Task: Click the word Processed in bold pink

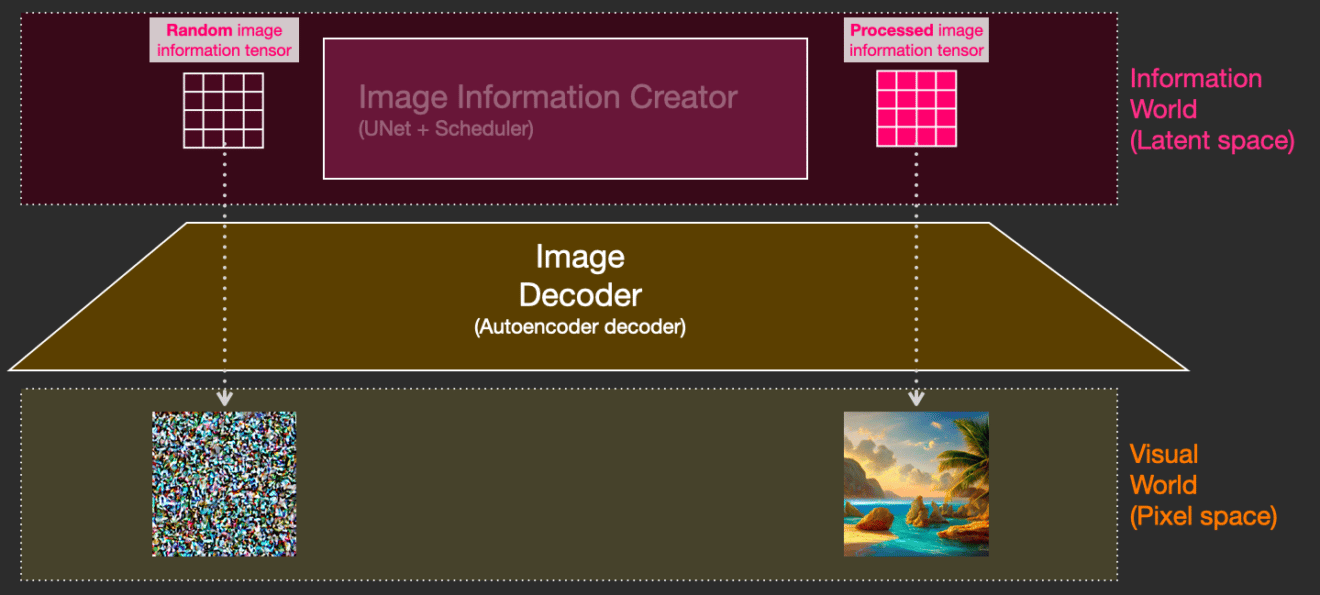Action: [890, 31]
